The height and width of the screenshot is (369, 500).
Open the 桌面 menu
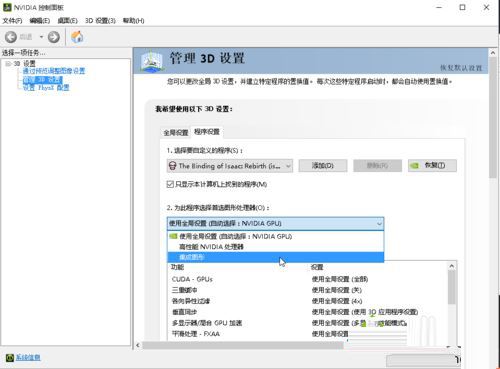pyautogui.click(x=67, y=21)
